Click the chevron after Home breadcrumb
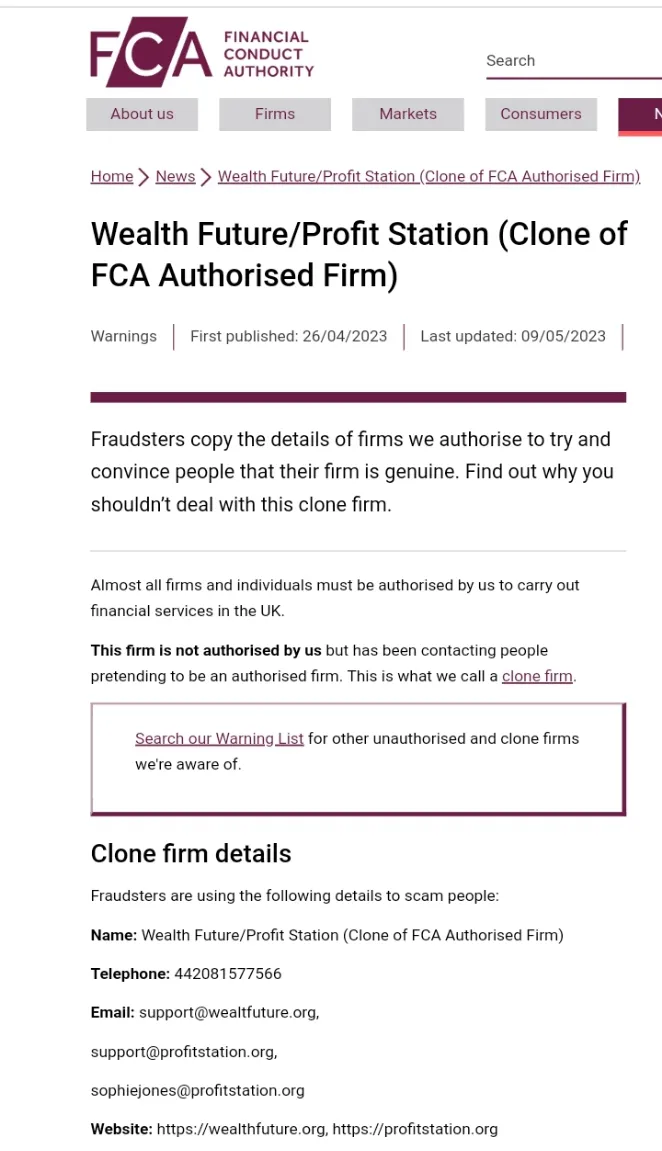 144,177
